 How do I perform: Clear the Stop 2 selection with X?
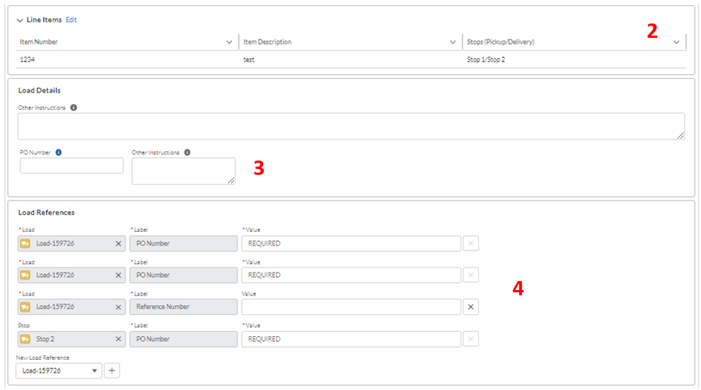pos(118,339)
